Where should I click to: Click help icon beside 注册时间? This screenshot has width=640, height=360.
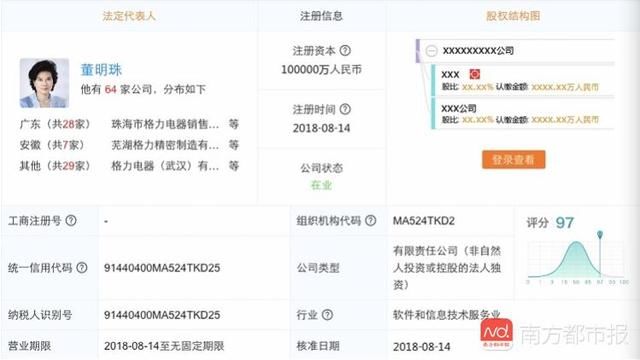[345, 109]
